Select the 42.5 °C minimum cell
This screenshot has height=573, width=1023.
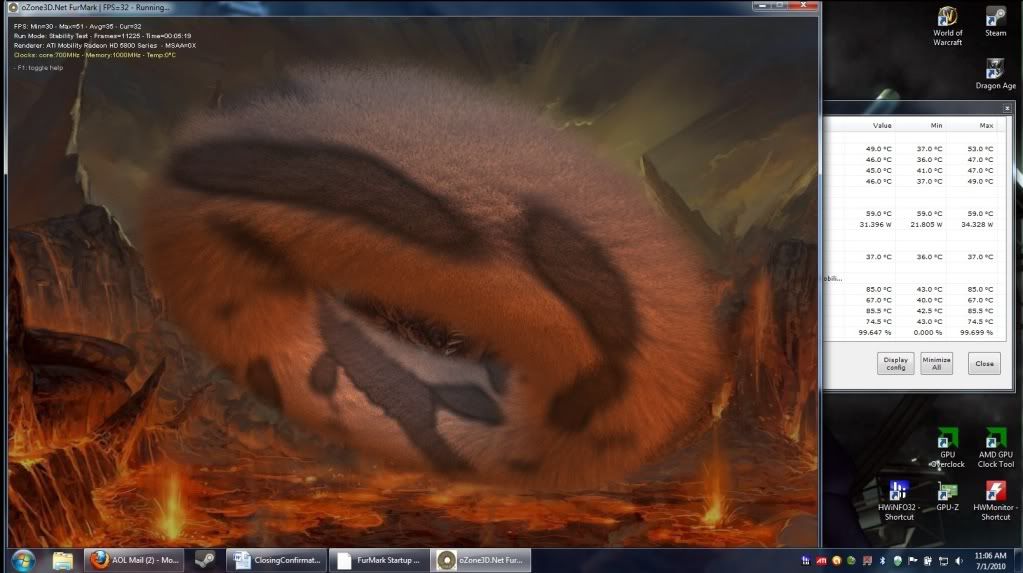click(x=930, y=311)
